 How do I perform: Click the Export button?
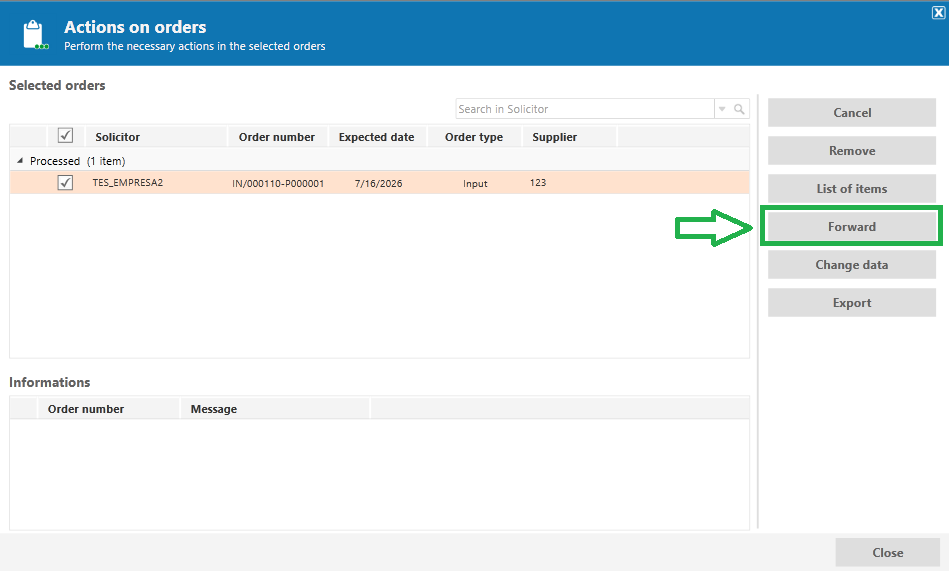tap(852, 303)
